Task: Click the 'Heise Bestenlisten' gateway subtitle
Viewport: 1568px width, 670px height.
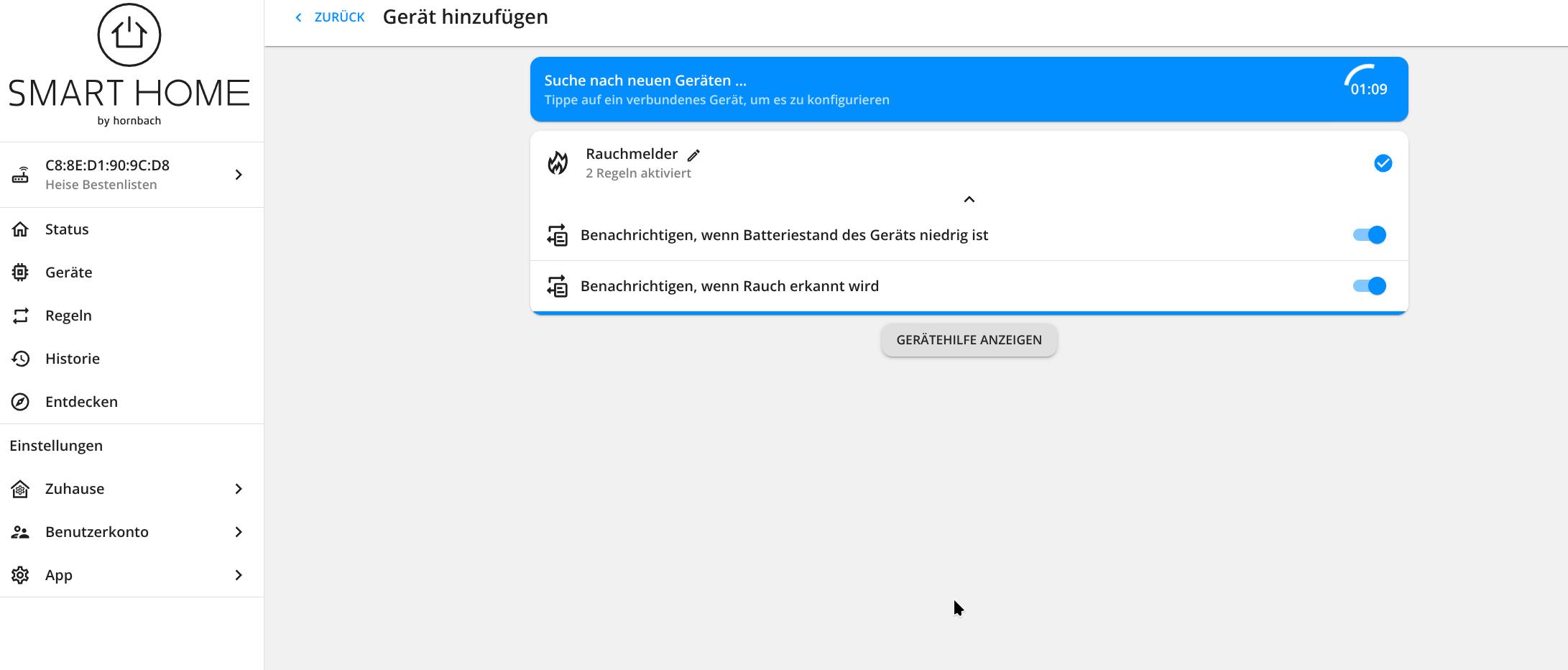Action: click(101, 185)
